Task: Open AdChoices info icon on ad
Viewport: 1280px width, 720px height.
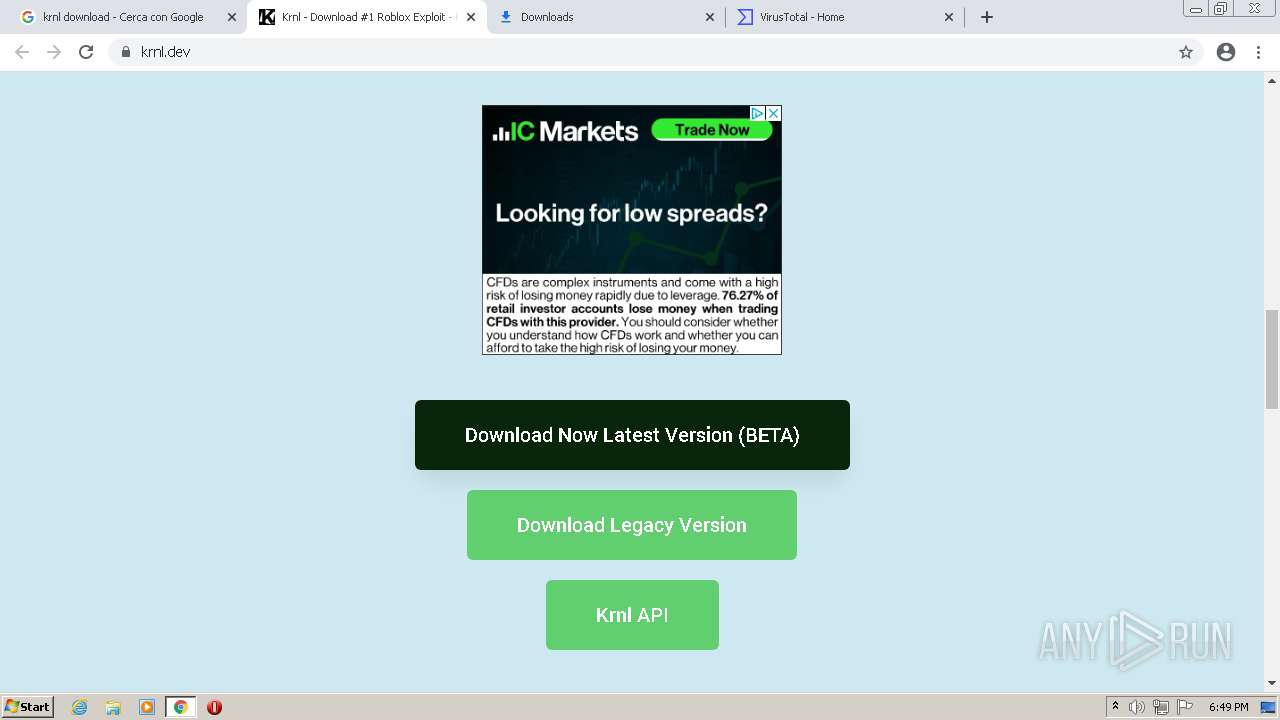Action: click(x=758, y=114)
